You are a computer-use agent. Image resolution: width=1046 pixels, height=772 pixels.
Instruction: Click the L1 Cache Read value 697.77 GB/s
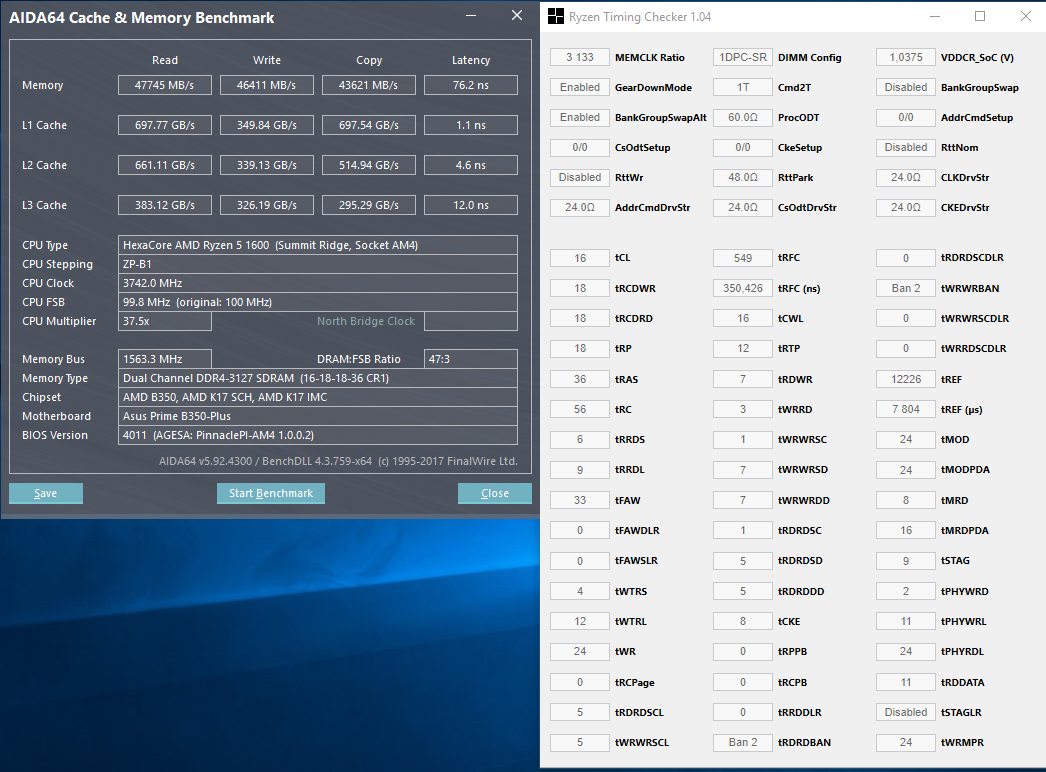click(x=165, y=125)
